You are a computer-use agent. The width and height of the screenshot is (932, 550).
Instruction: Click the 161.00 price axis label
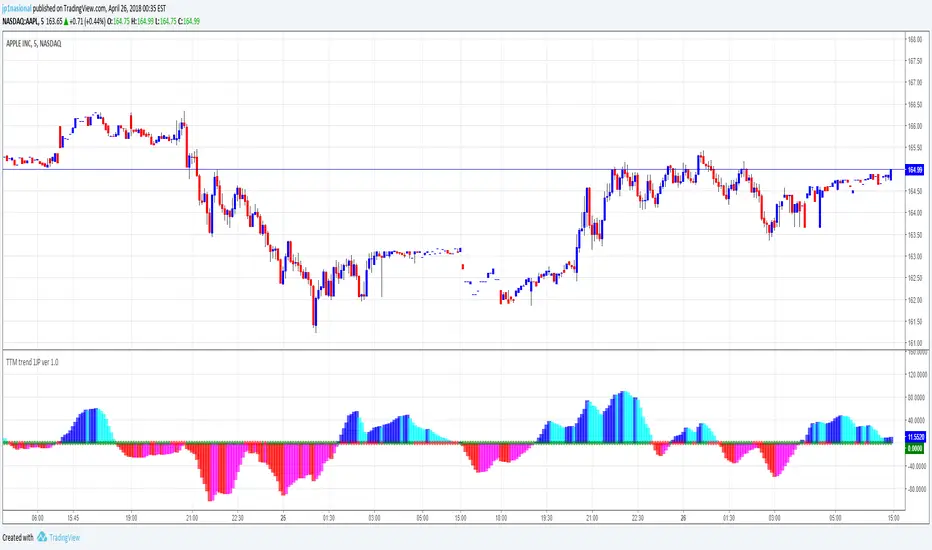pos(915,343)
